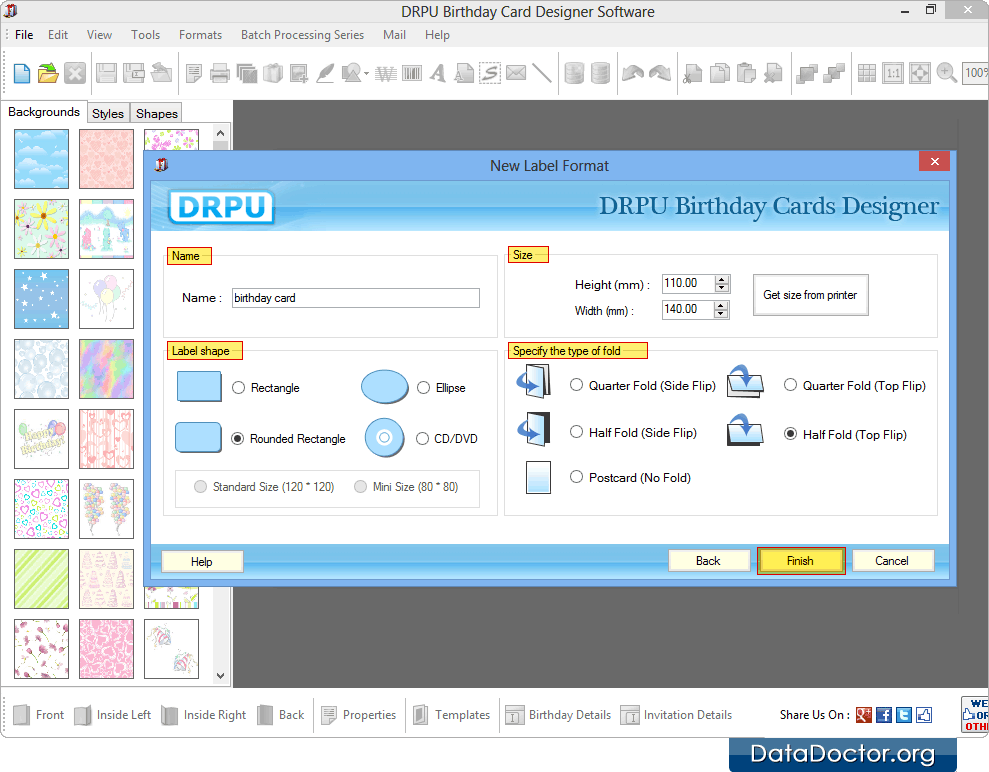
Task: Click the Redo arrow icon
Action: click(660, 73)
